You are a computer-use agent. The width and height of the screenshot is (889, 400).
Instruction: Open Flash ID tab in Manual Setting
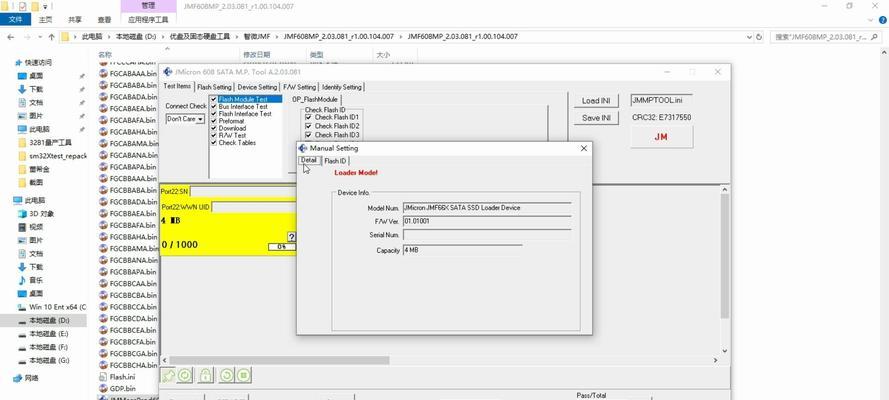[x=335, y=161]
